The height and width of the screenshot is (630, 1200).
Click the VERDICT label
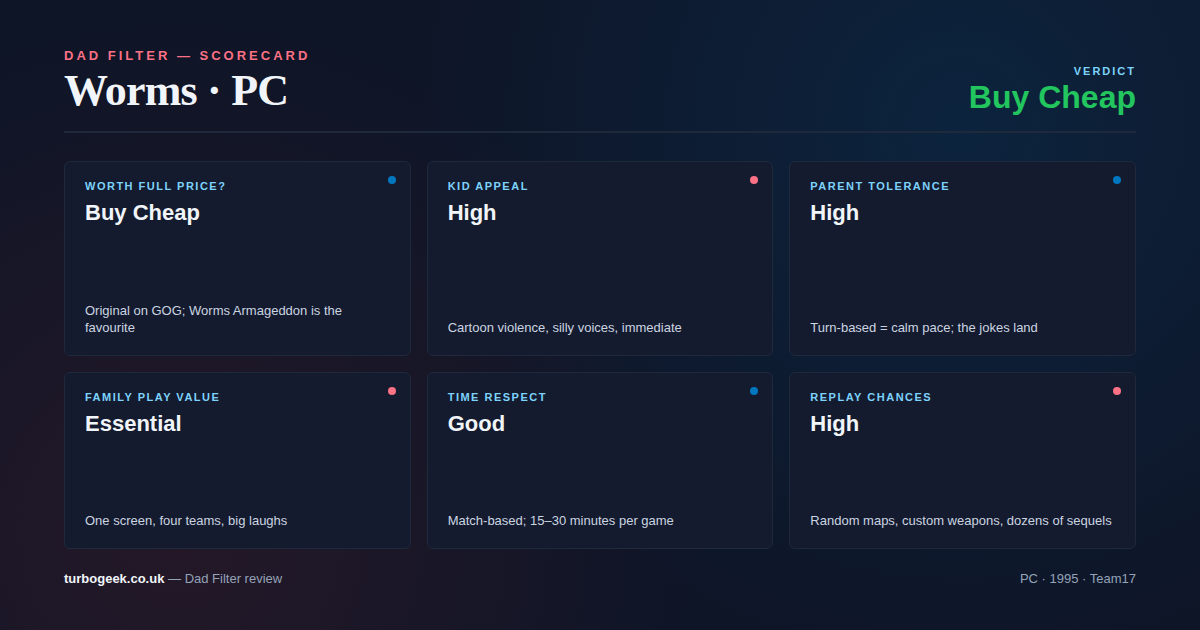tap(1105, 71)
